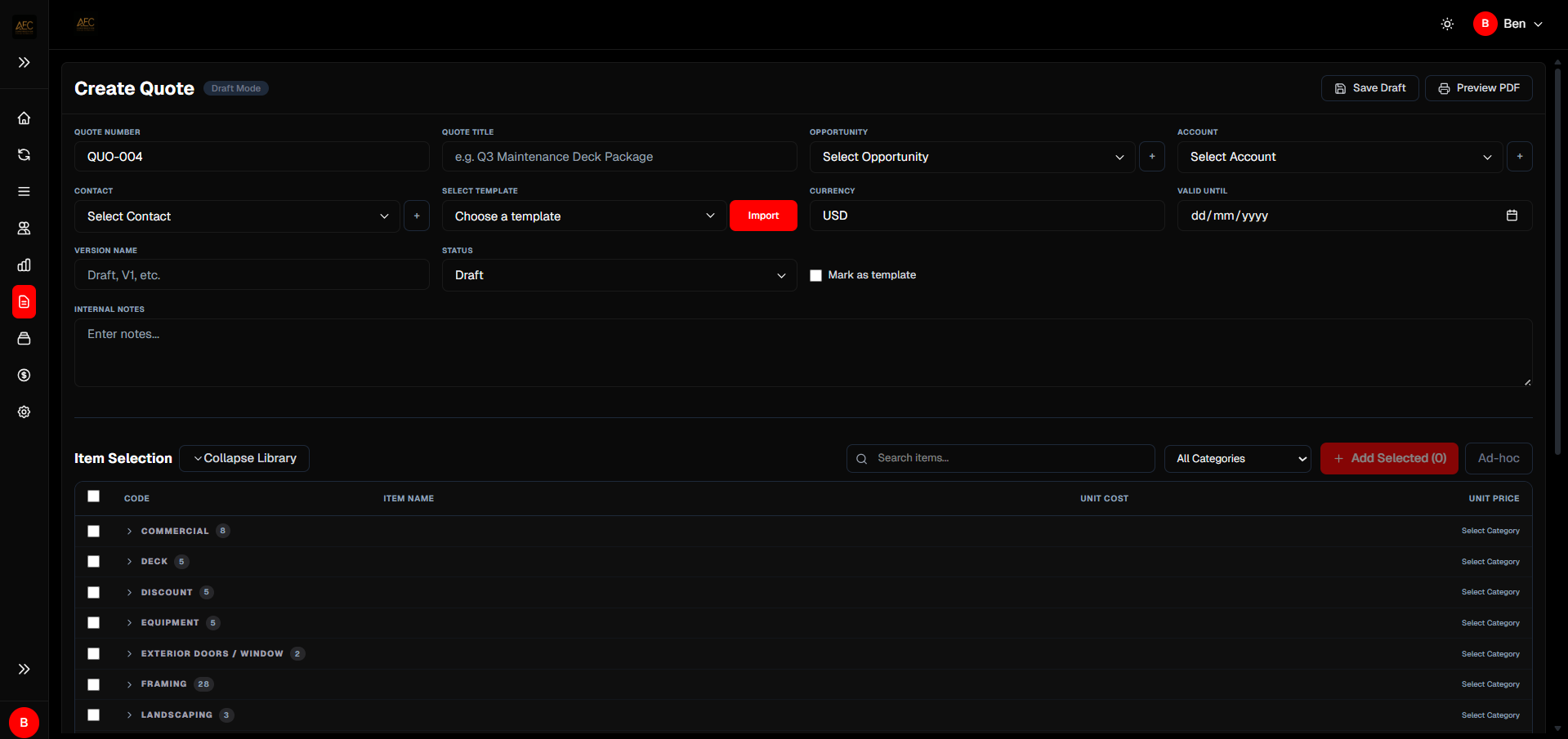The width and height of the screenshot is (1568, 739).
Task: Expand the Discount category row
Action: coord(129,593)
